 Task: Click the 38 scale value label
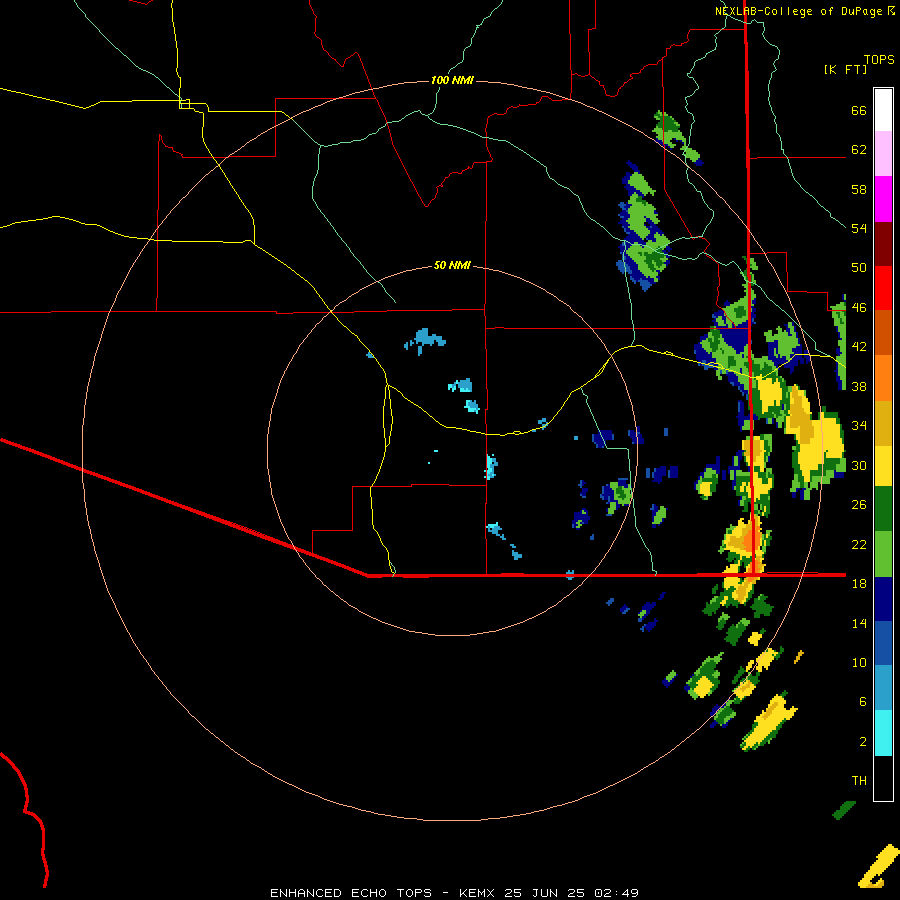(x=859, y=386)
